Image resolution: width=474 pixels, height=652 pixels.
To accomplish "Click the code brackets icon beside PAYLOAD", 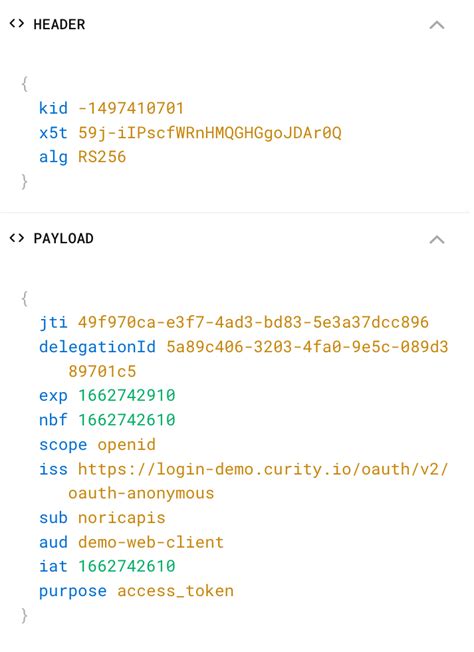I will [17, 238].
